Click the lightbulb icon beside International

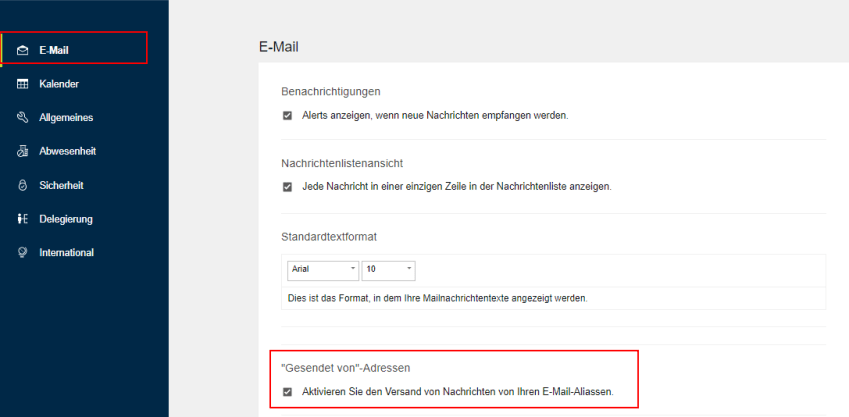[22, 253]
